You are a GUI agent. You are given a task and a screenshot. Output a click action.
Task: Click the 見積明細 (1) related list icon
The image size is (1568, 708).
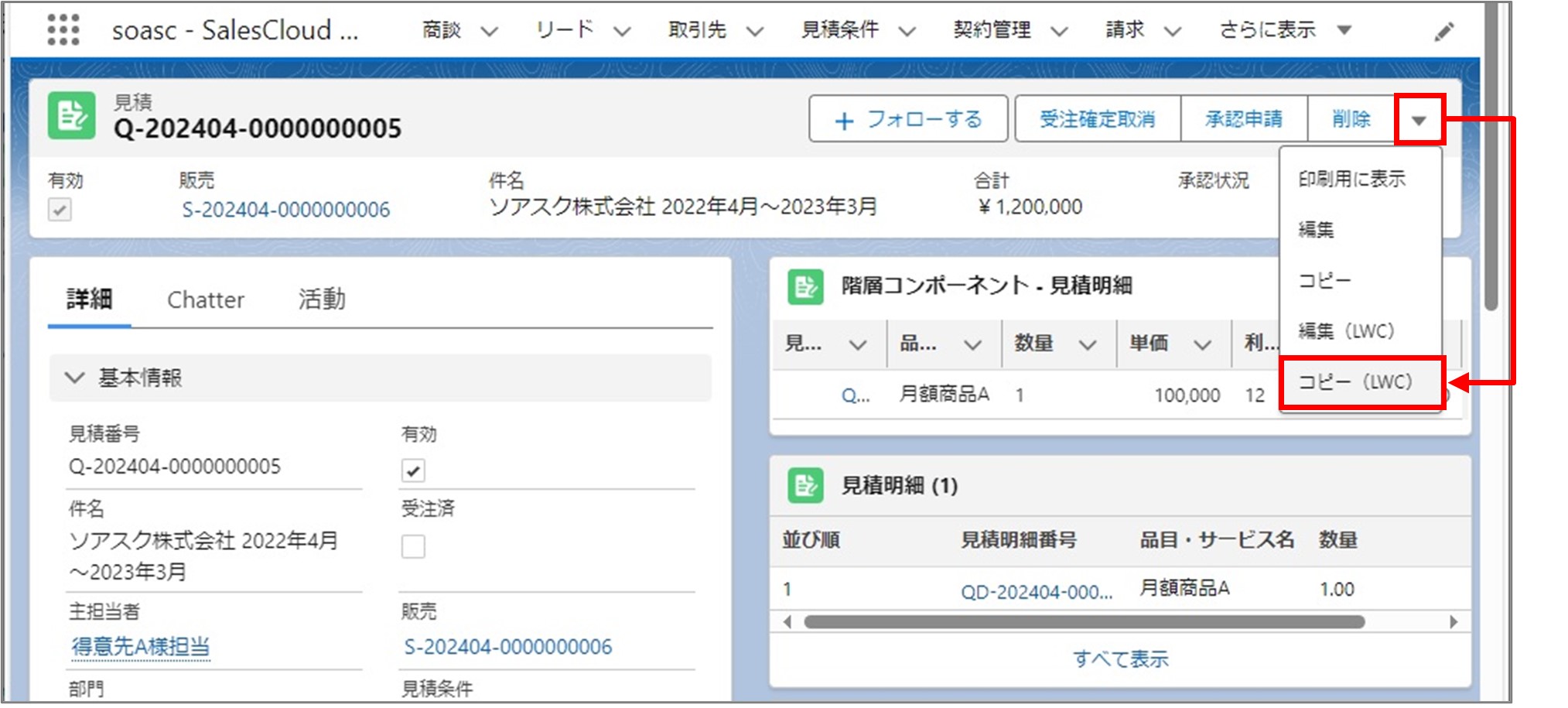805,486
